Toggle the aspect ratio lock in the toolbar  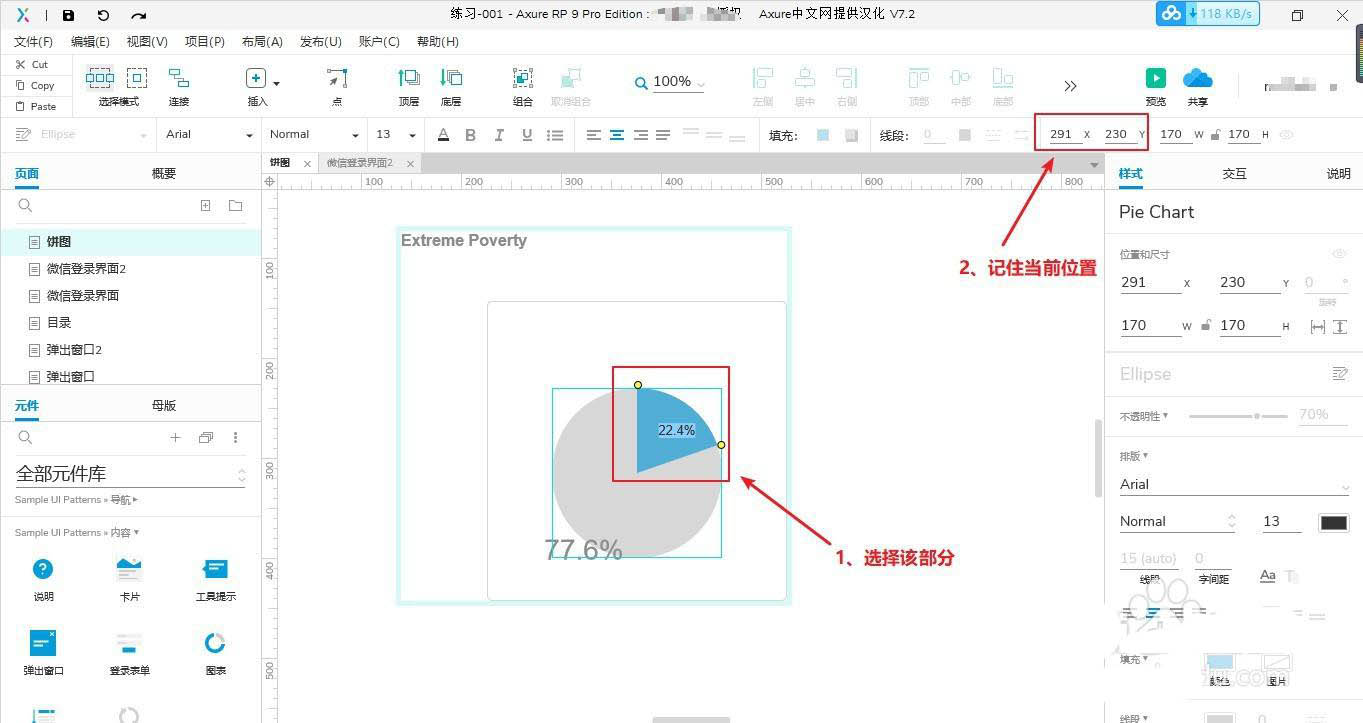[1215, 134]
